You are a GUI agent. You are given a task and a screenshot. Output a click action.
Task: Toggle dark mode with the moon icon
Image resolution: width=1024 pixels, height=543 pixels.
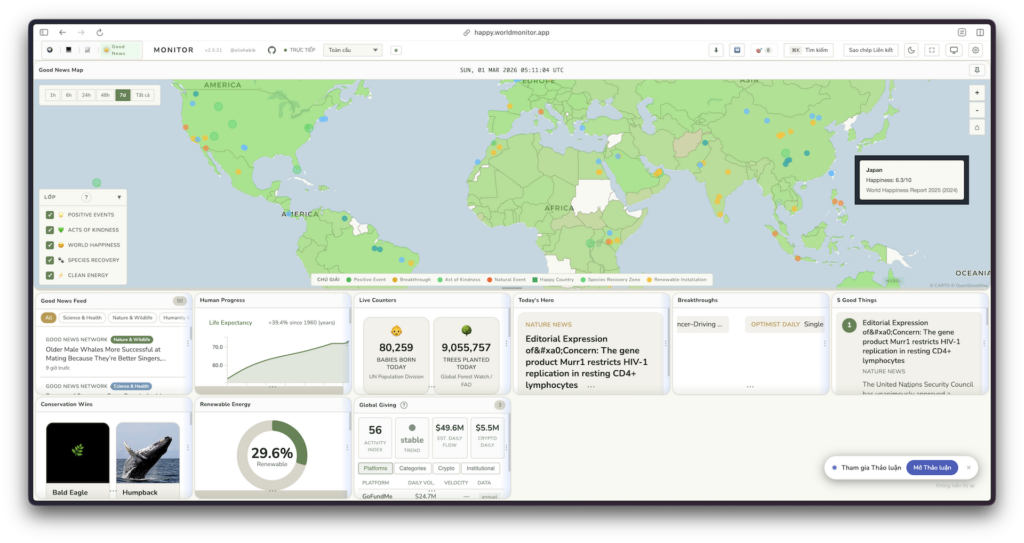click(x=911, y=50)
